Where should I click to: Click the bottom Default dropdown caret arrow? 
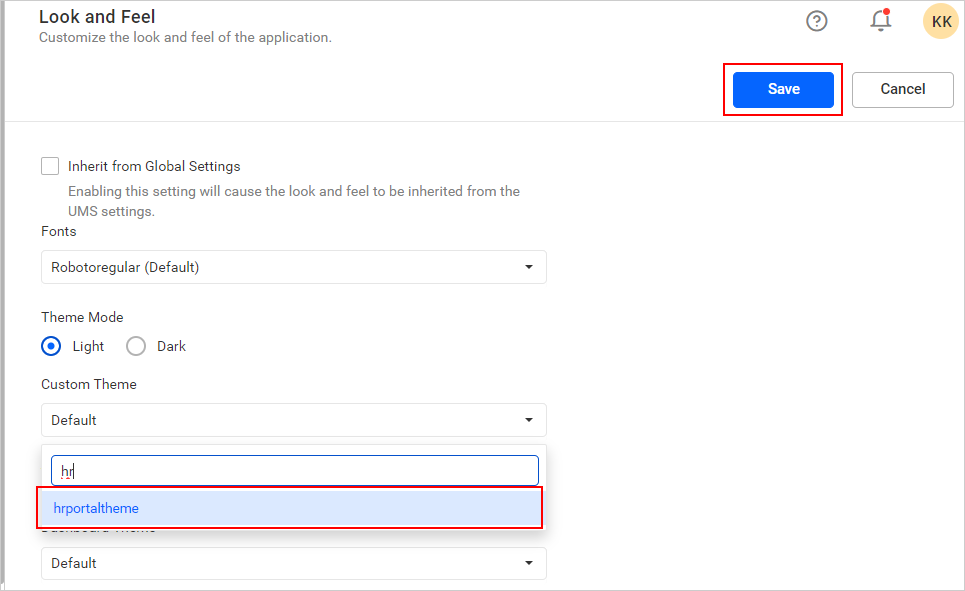528,563
